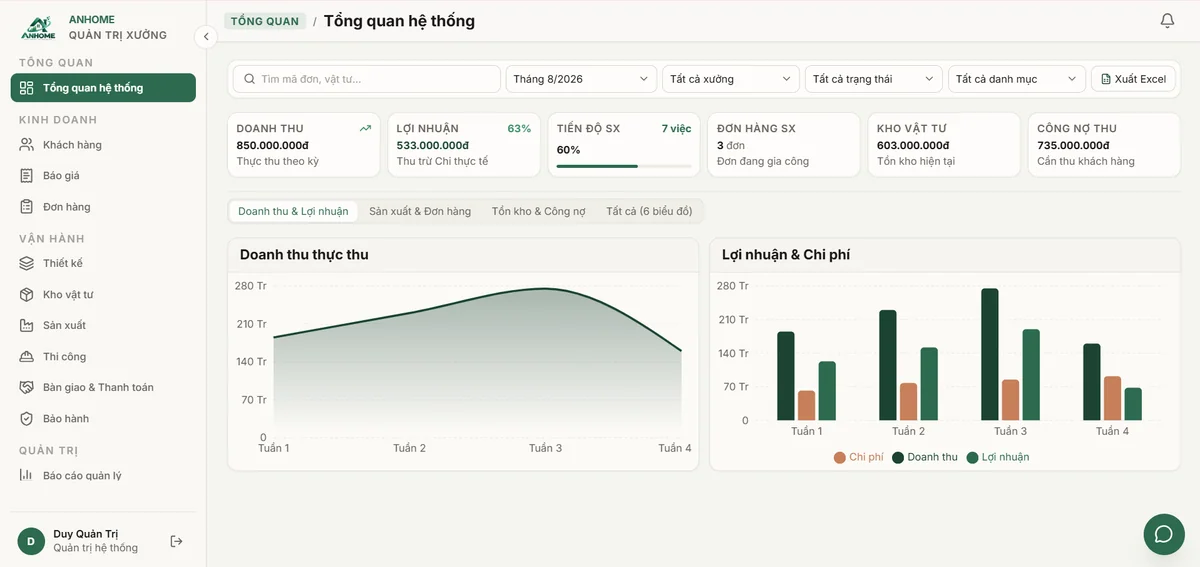Open the notifications bell
Viewport: 1200px width, 567px height.
(x=1167, y=21)
